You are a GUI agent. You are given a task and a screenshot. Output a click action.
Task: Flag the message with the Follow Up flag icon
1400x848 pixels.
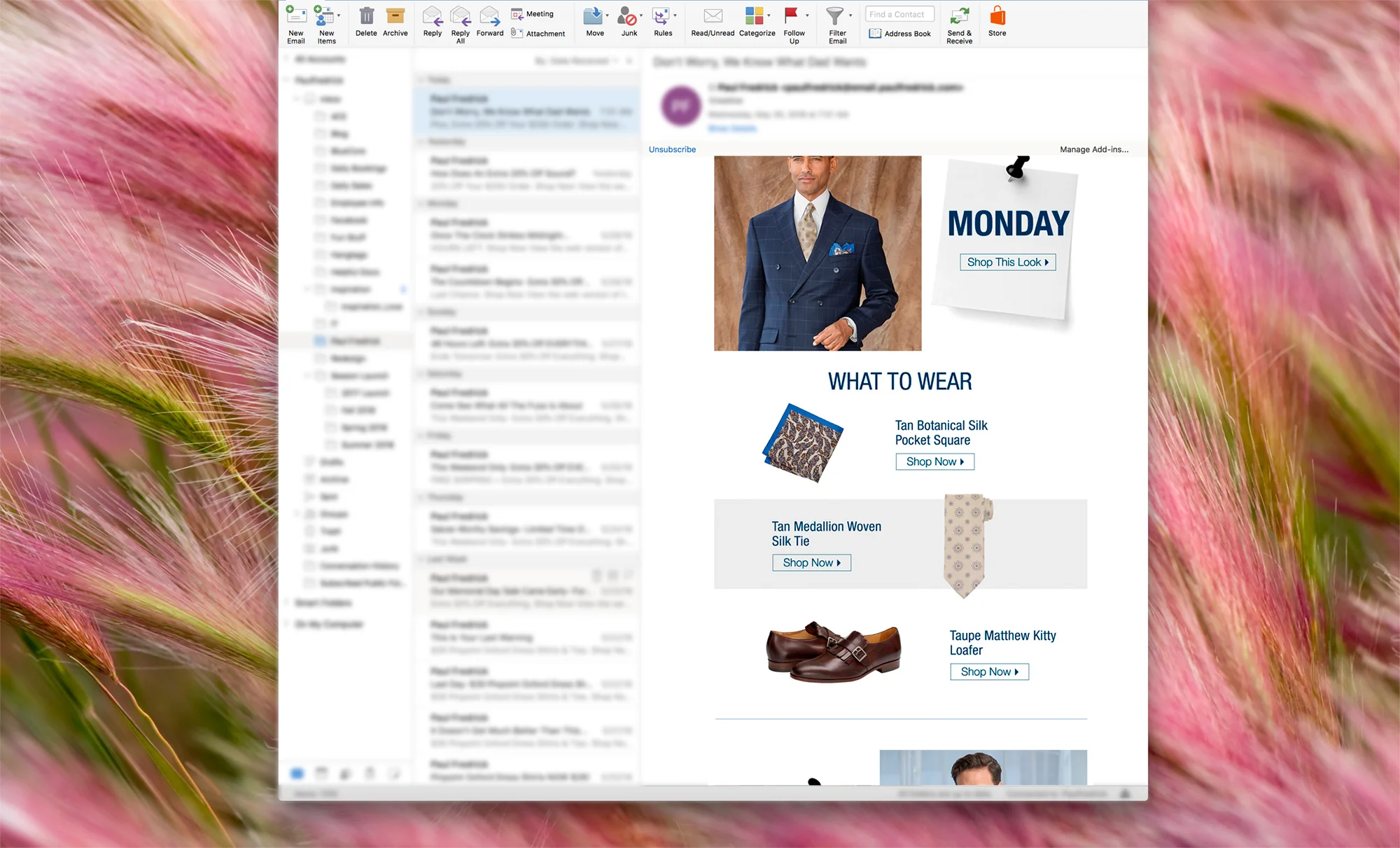pos(792,15)
